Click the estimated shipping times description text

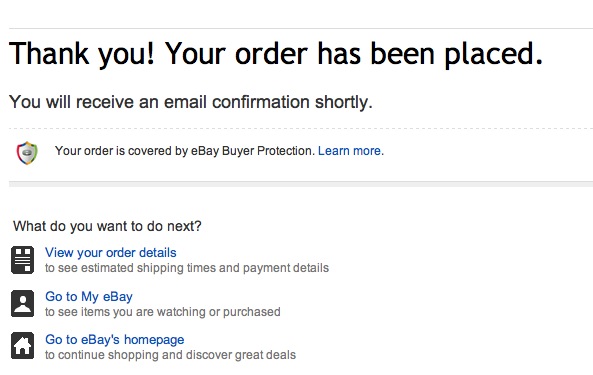187,268
